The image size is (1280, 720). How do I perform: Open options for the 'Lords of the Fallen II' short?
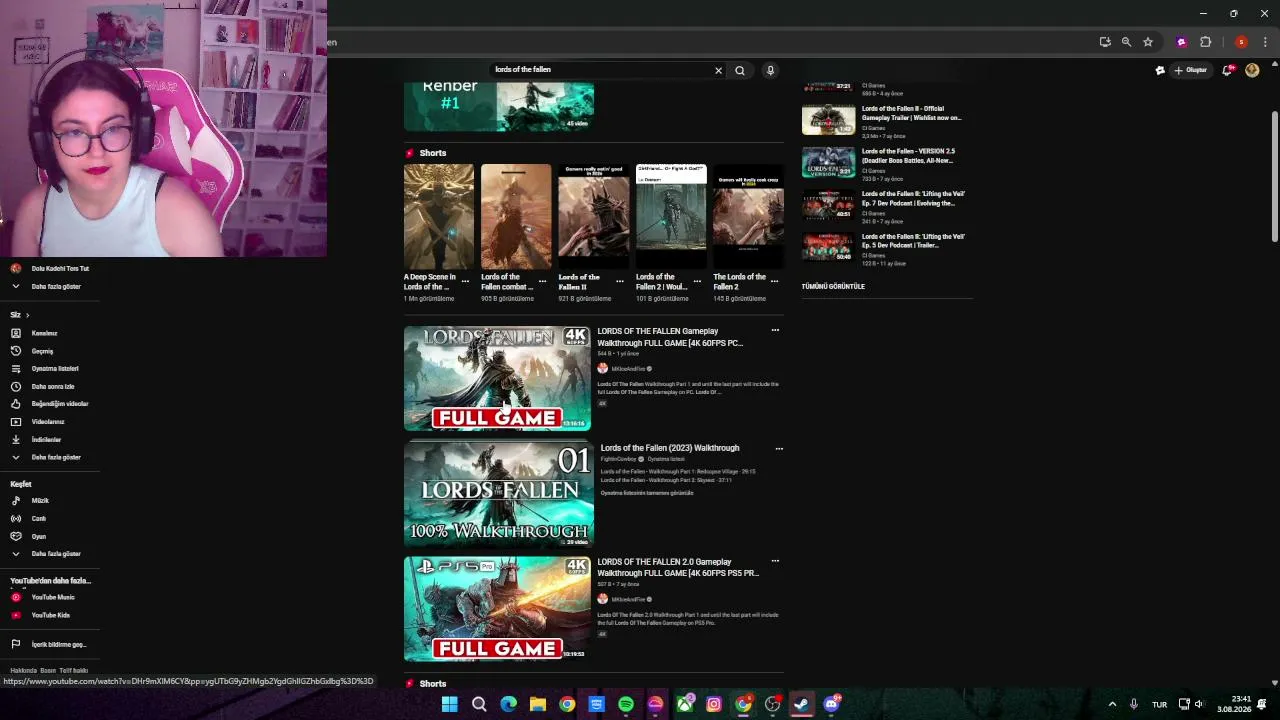click(x=620, y=281)
